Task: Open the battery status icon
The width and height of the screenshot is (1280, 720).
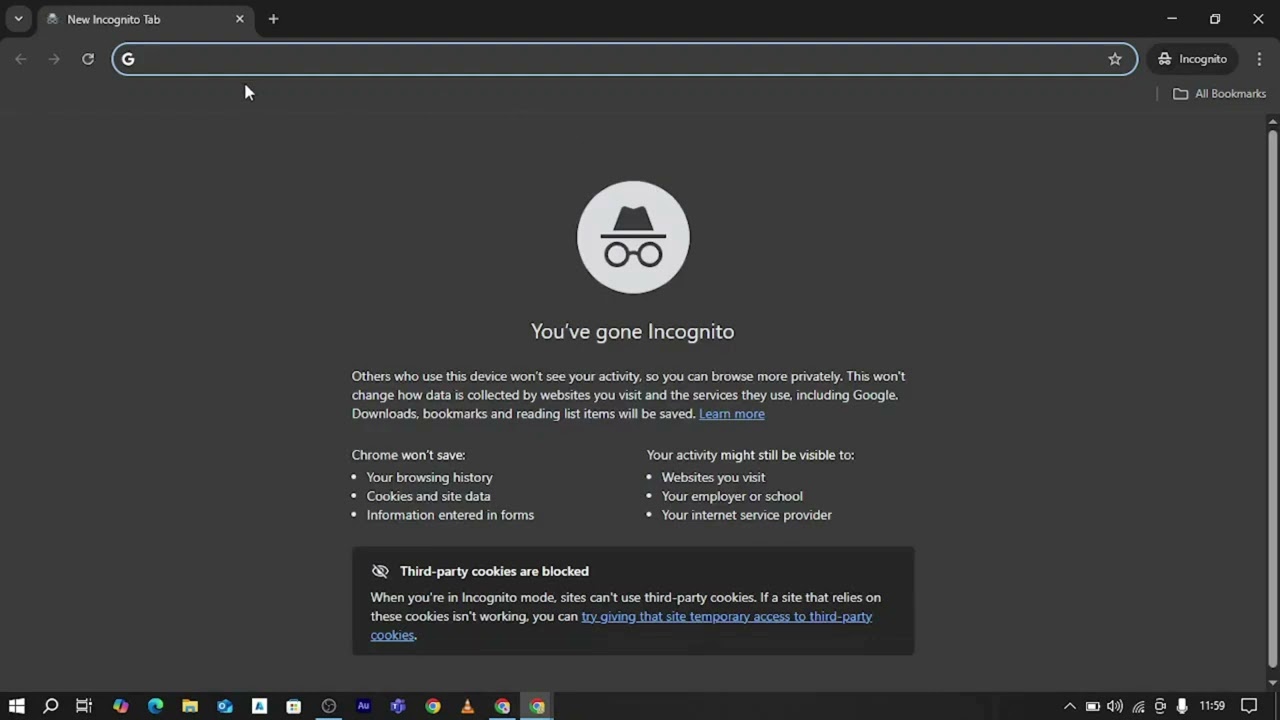Action: point(1093,706)
